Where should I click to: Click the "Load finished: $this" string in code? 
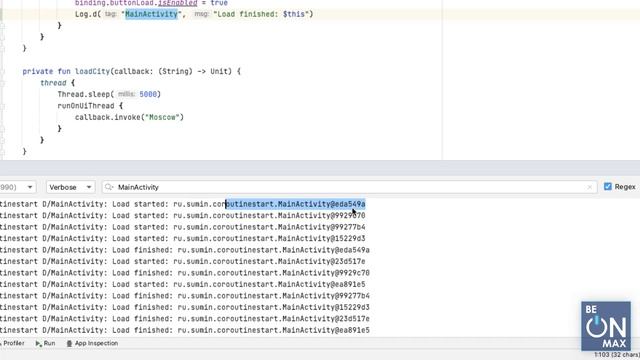click(x=261, y=14)
